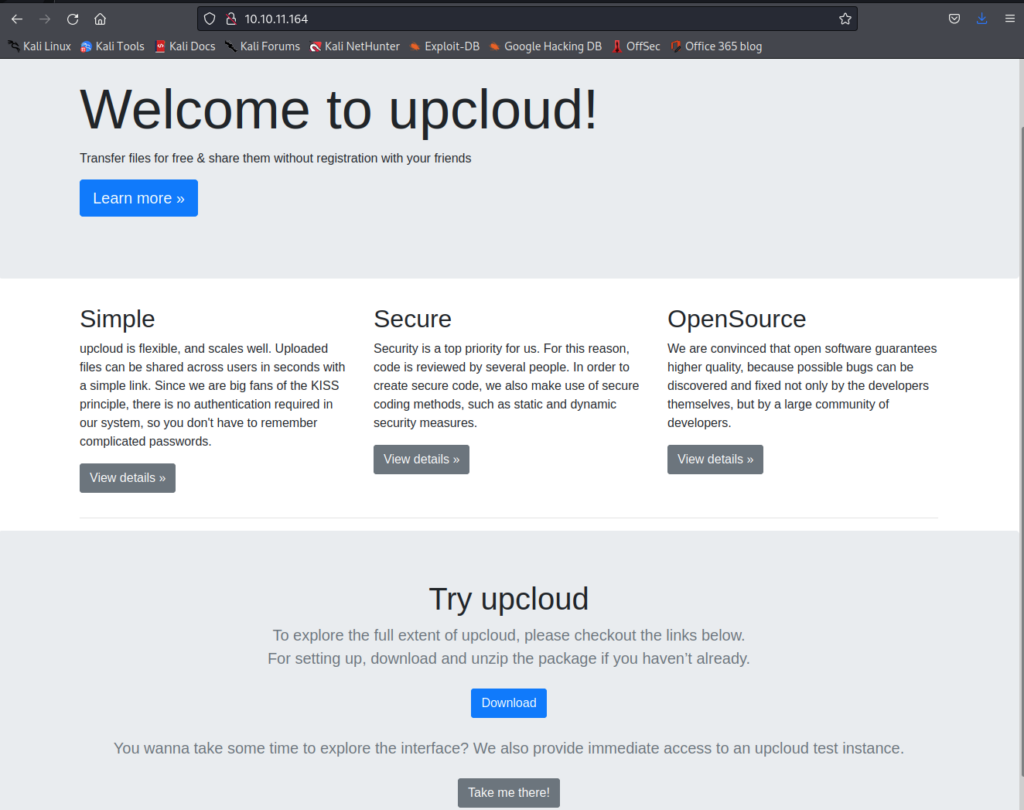Click the 'Transfer files for free' tagline
1024x810 pixels.
(x=276, y=158)
